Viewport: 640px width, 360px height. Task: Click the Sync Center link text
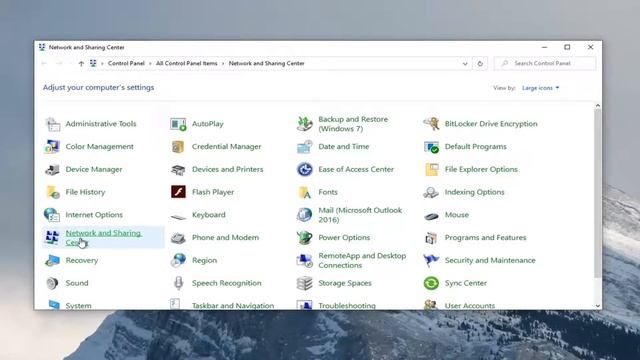pos(466,283)
